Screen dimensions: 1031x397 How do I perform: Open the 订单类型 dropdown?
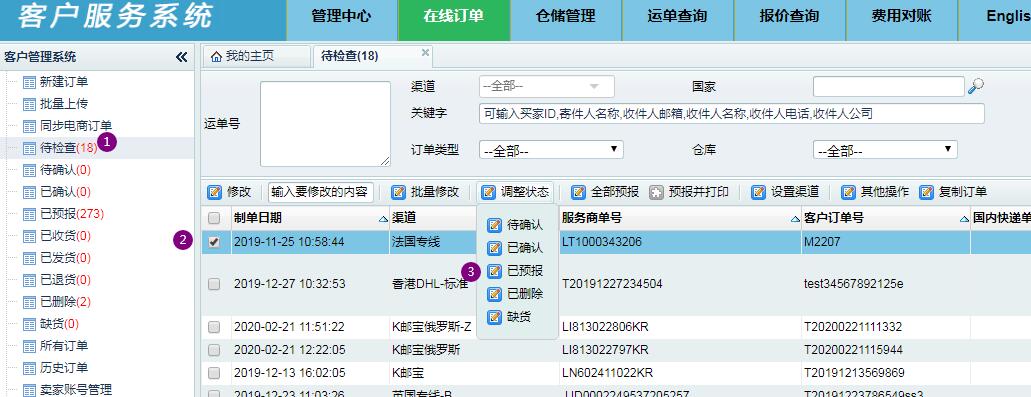551,150
